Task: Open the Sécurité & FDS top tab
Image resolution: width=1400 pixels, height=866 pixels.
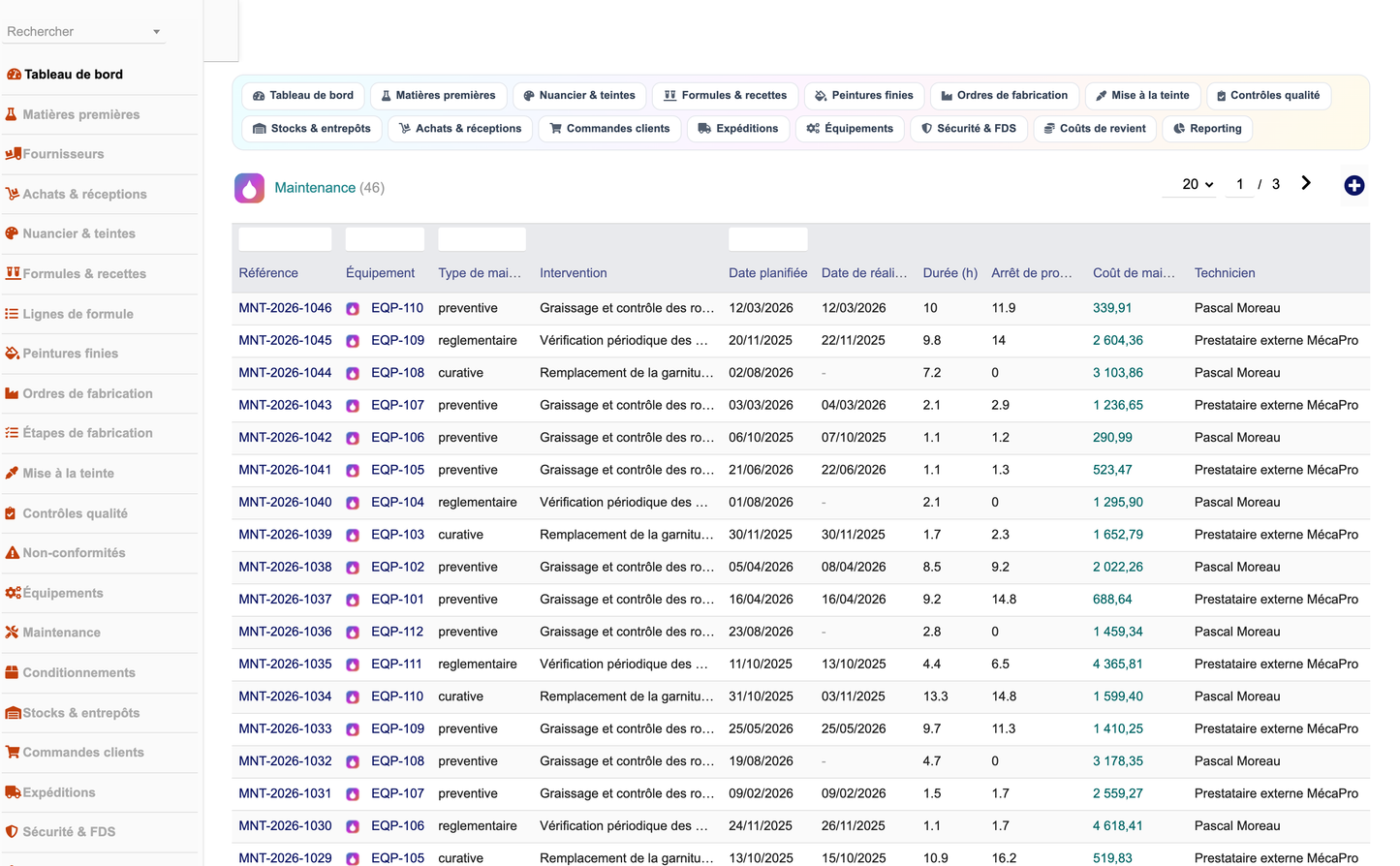Action: tap(969, 129)
